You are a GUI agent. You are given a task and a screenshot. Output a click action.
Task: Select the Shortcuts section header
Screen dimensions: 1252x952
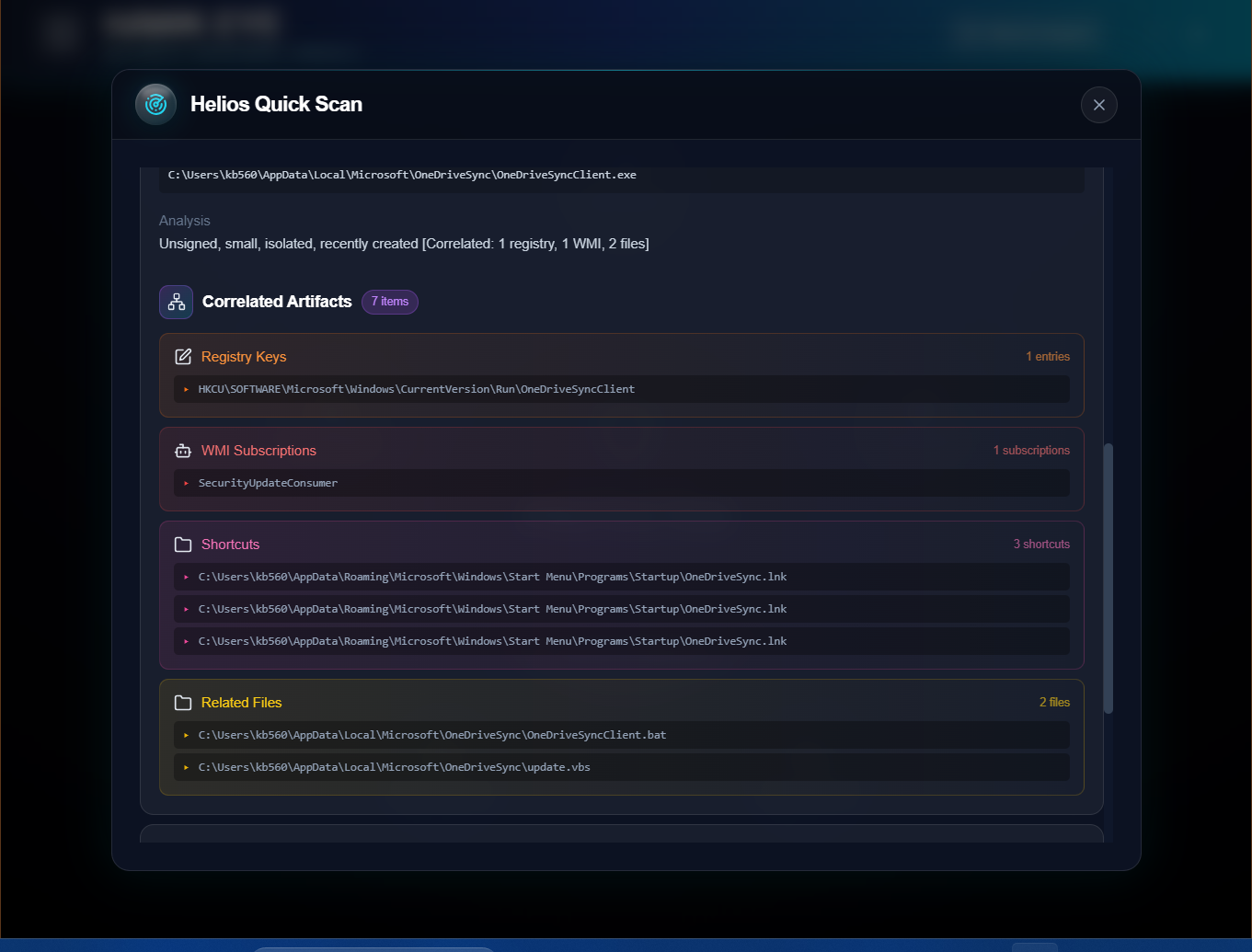[230, 545]
